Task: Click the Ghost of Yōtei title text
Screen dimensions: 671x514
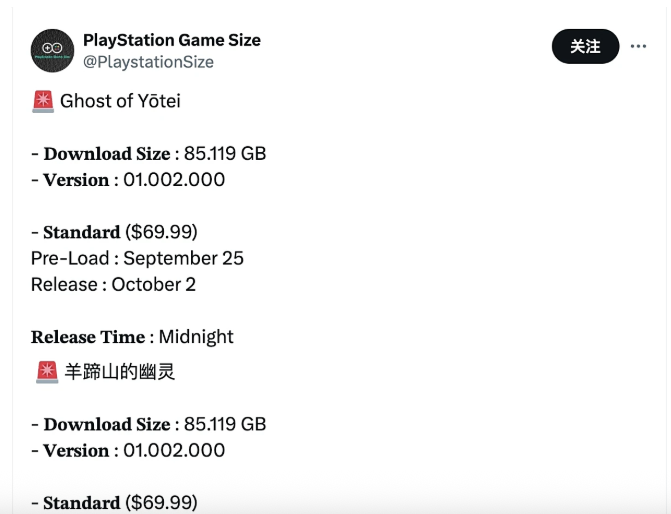Action: (x=120, y=101)
